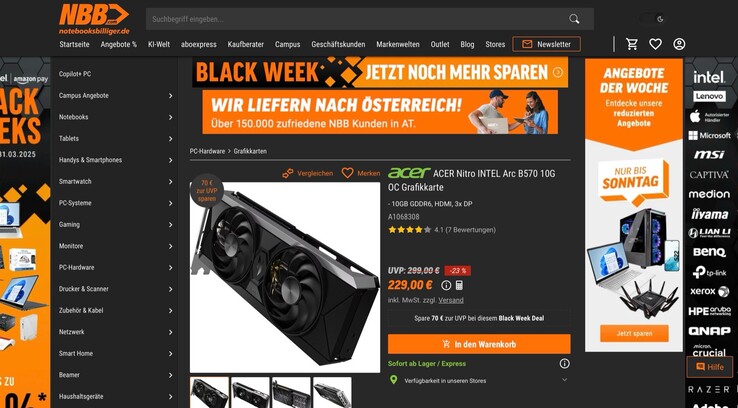The height and width of the screenshot is (408, 738).
Task: Open the financing calculator icon near price
Action: (459, 285)
